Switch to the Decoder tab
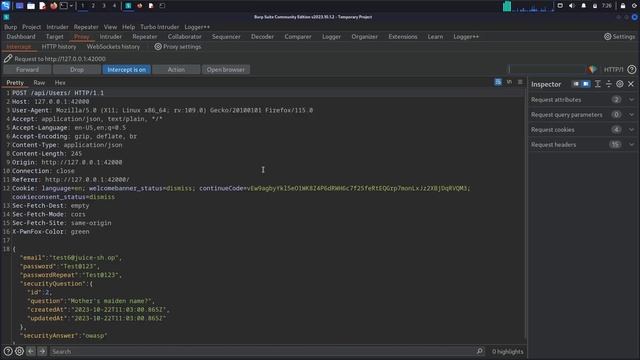The height and width of the screenshot is (360, 640). (262, 37)
